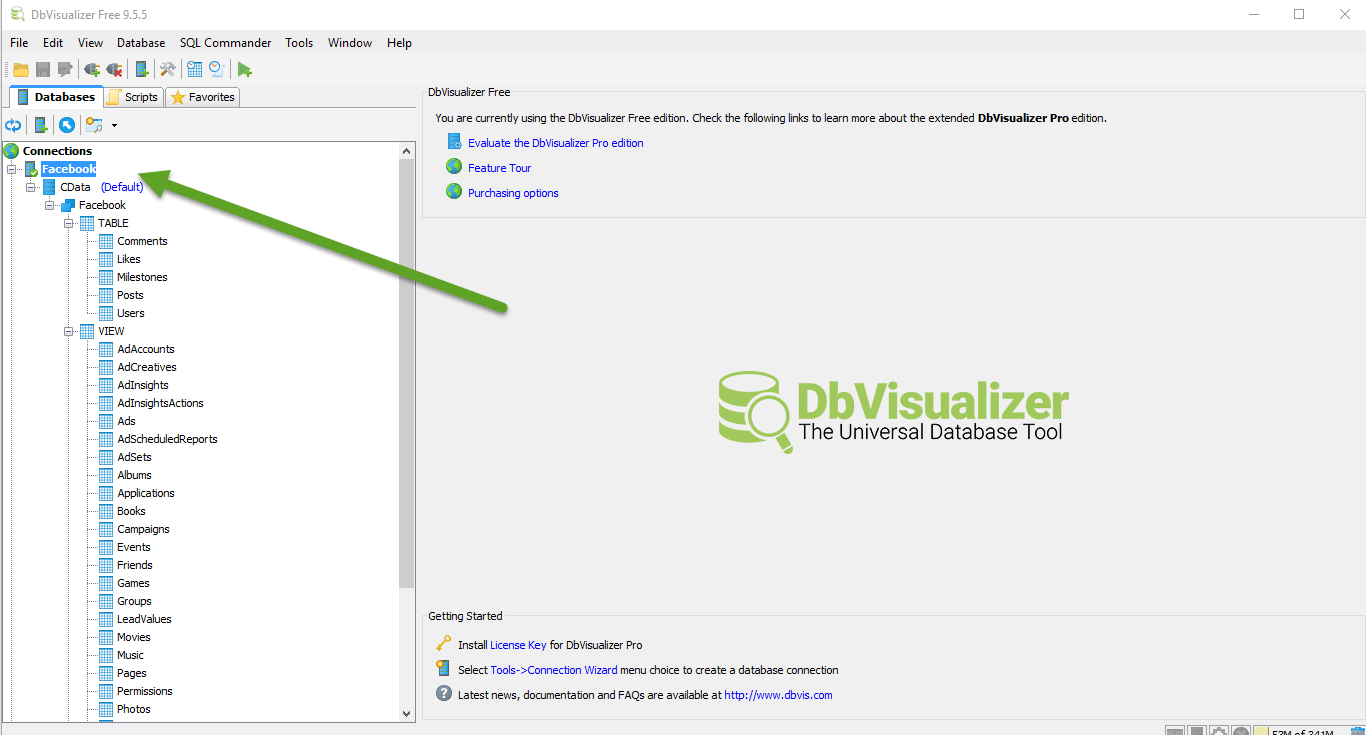This screenshot has width=1366, height=735.
Task: Open the Purchasing options link
Action: (513, 193)
